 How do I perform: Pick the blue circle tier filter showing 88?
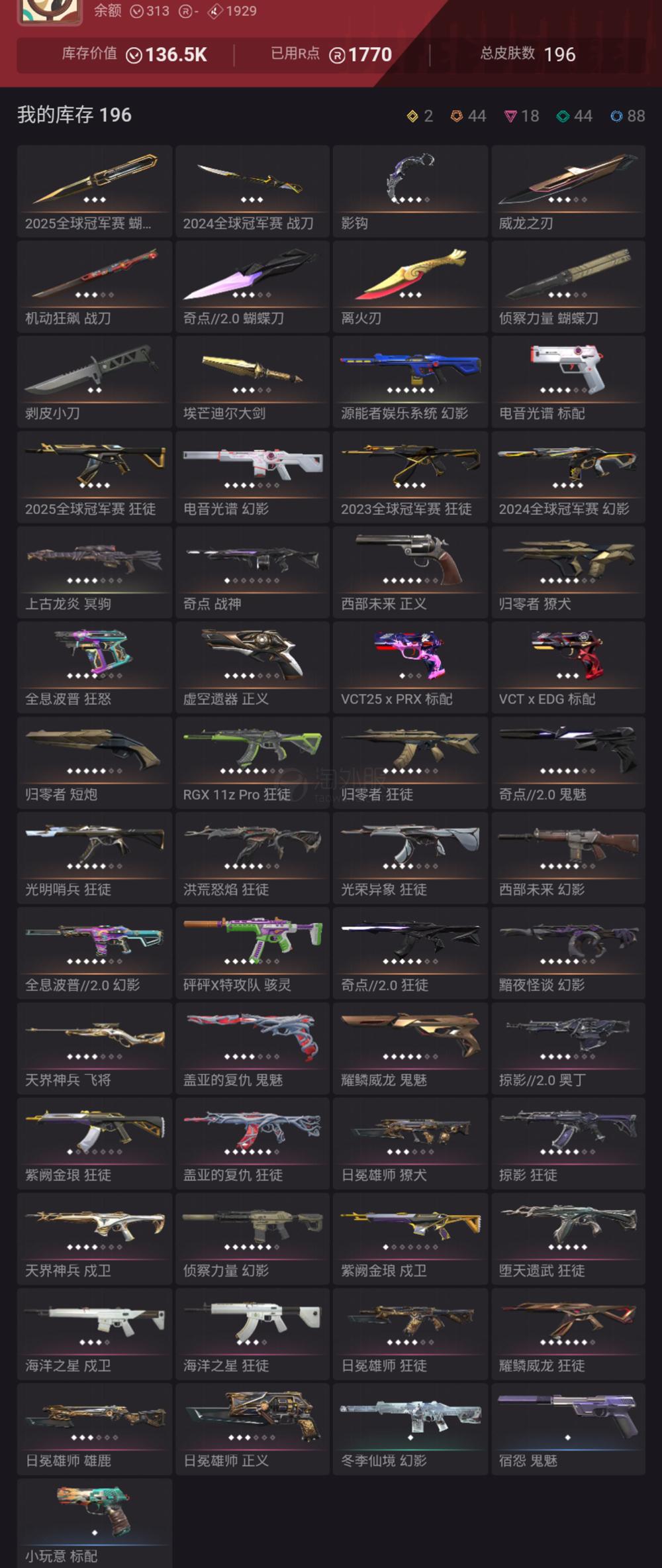point(616,117)
